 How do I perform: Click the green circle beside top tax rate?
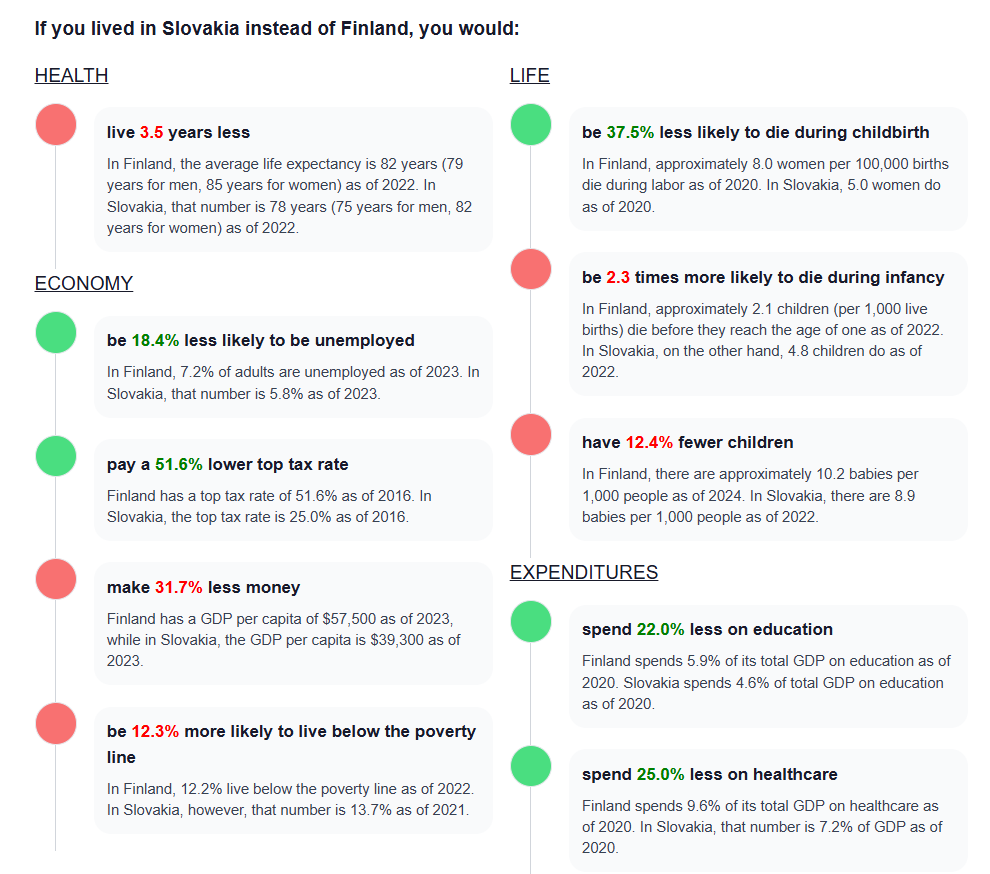pyautogui.click(x=56, y=456)
